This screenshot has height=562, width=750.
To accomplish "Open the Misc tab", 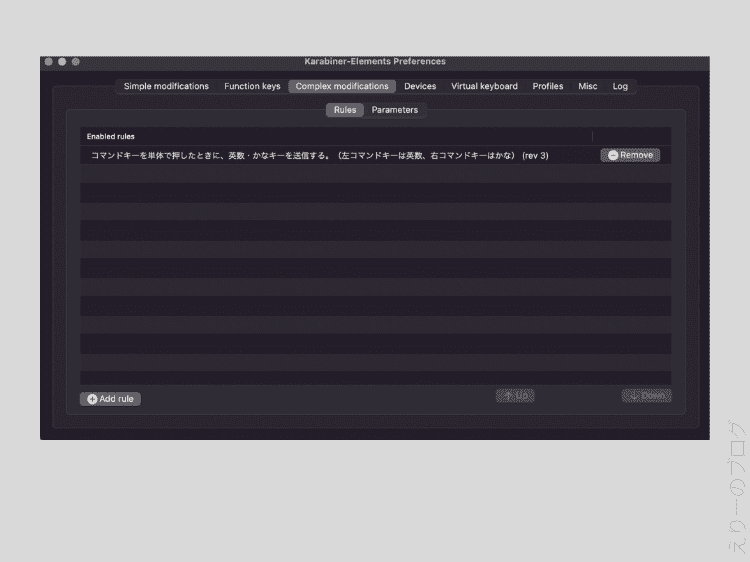I will 588,86.
